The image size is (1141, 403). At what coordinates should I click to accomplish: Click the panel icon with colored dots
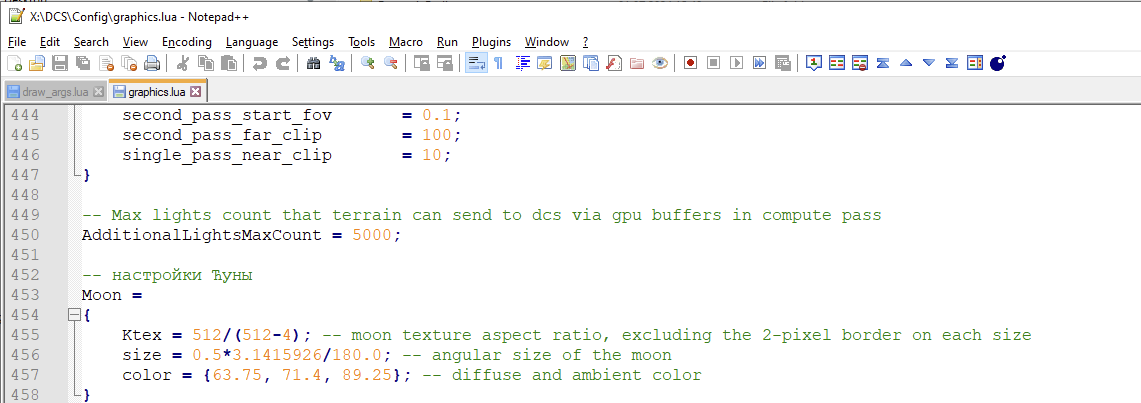(x=975, y=63)
